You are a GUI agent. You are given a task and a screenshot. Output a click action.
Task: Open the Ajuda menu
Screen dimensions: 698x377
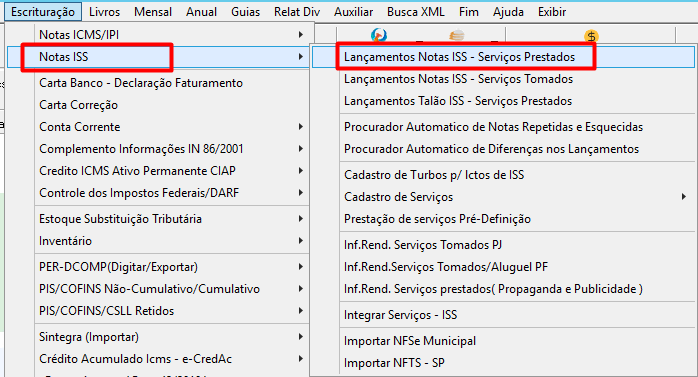click(508, 12)
